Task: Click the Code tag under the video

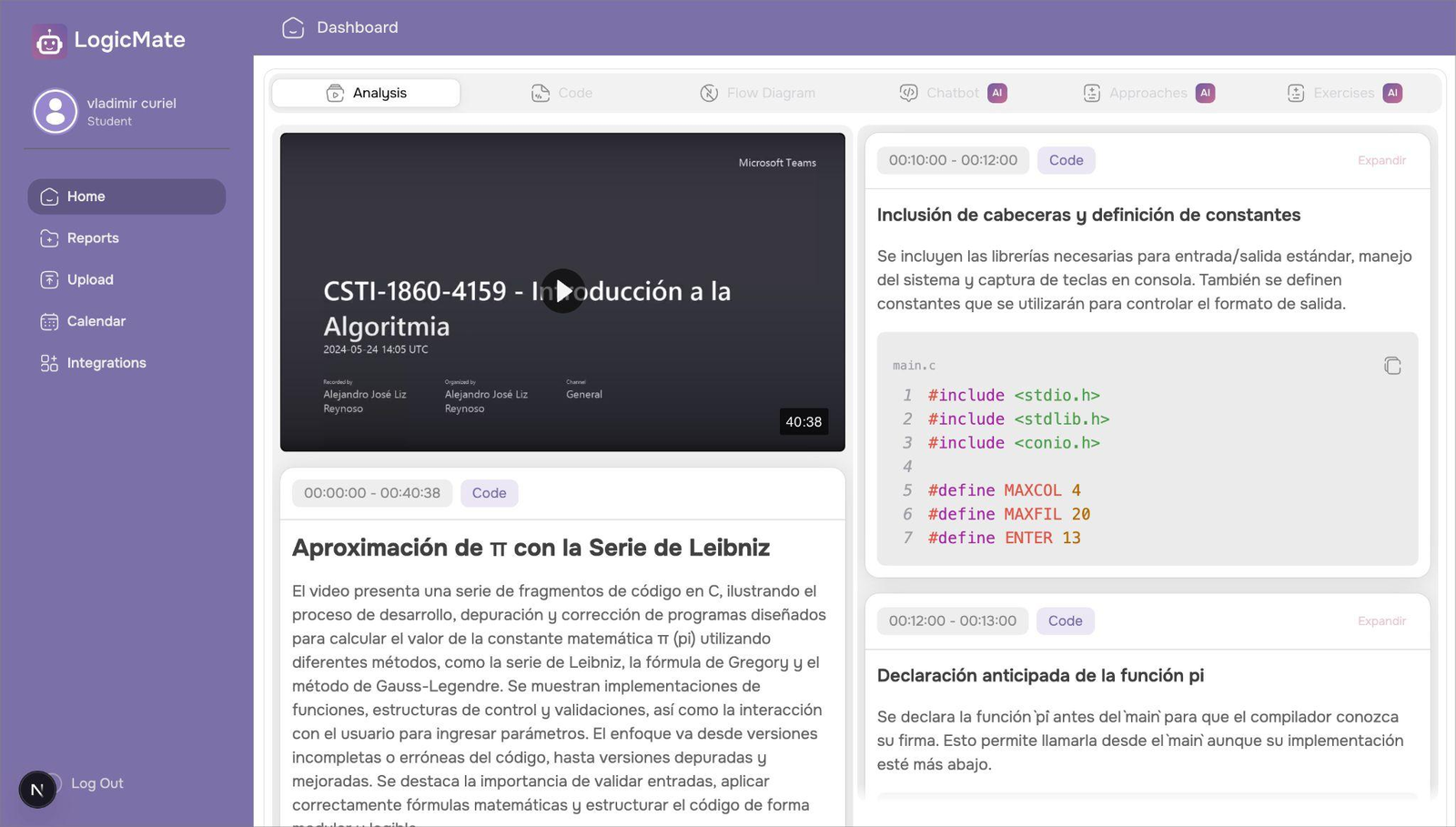Action: 490,493
